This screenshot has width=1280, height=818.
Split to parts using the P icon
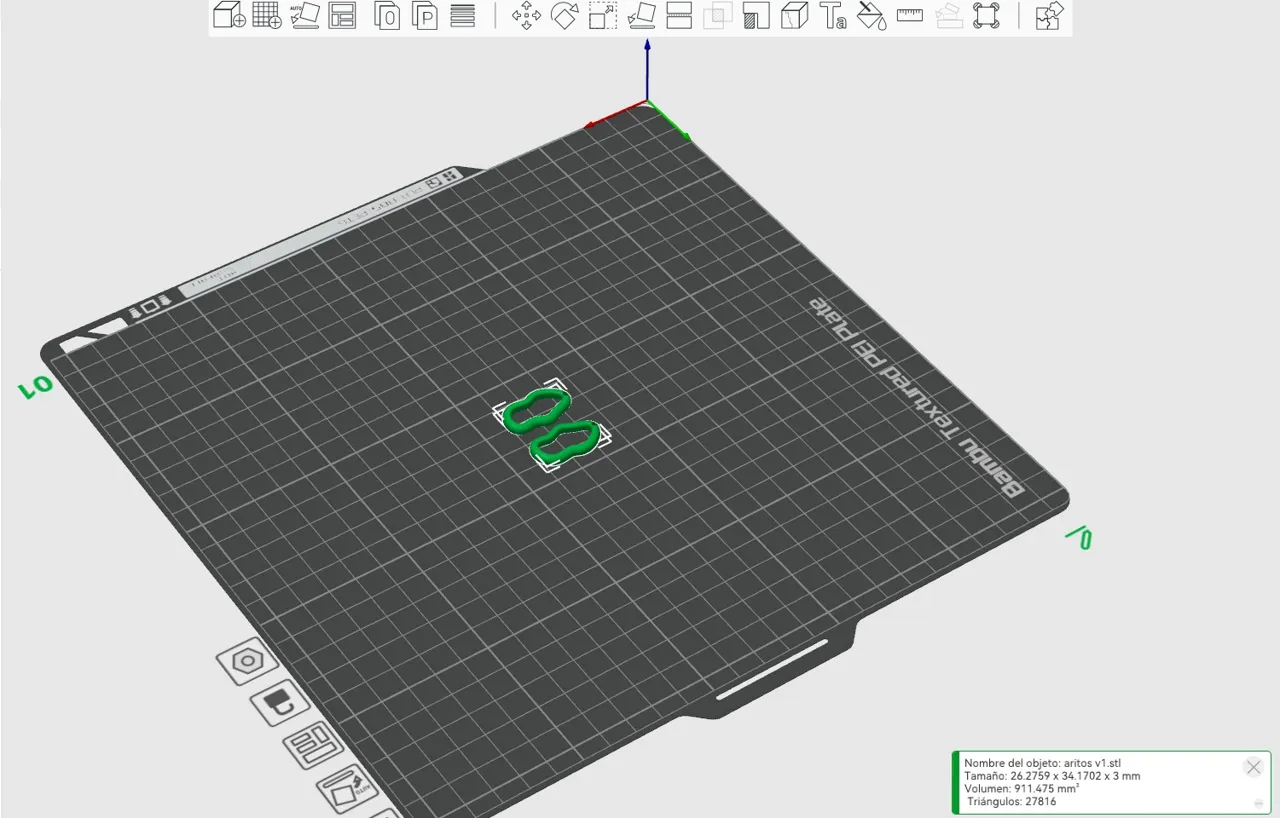pos(425,16)
